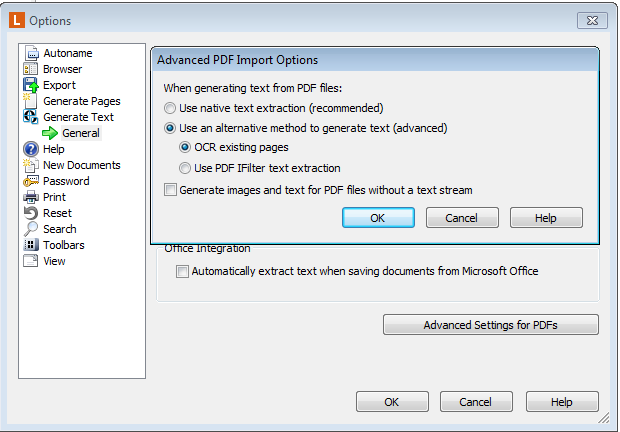Confirm Advanced PDF Import Options with OK
Screen dimensions: 620x432
(378, 218)
